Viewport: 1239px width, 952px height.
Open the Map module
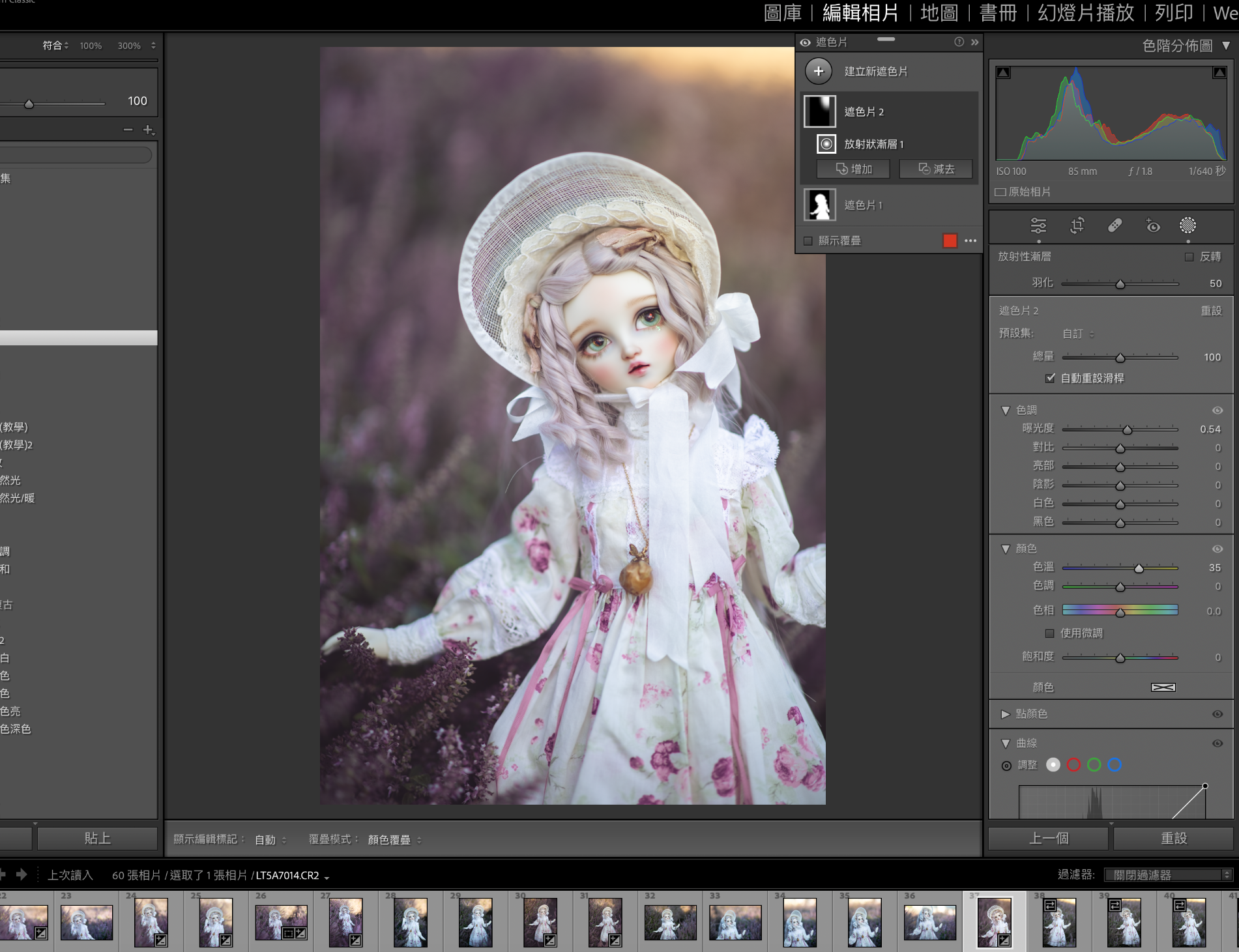click(x=939, y=13)
